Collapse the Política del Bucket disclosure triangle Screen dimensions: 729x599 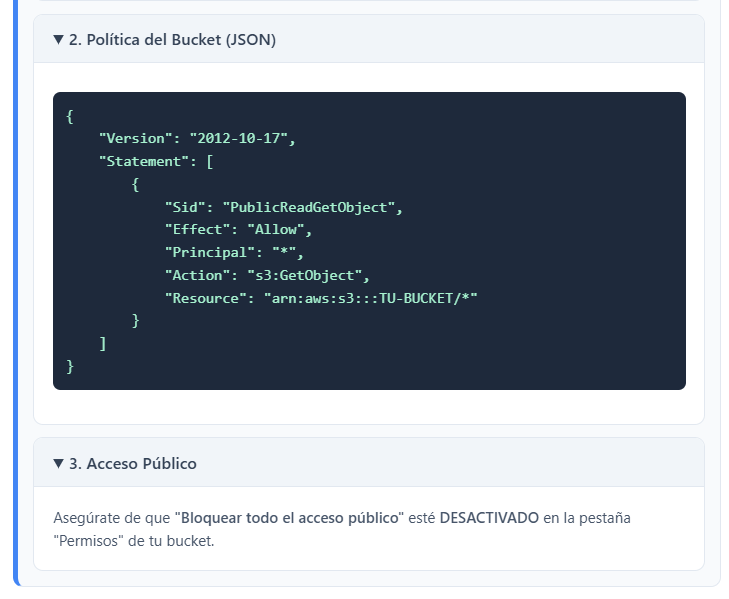tap(58, 40)
